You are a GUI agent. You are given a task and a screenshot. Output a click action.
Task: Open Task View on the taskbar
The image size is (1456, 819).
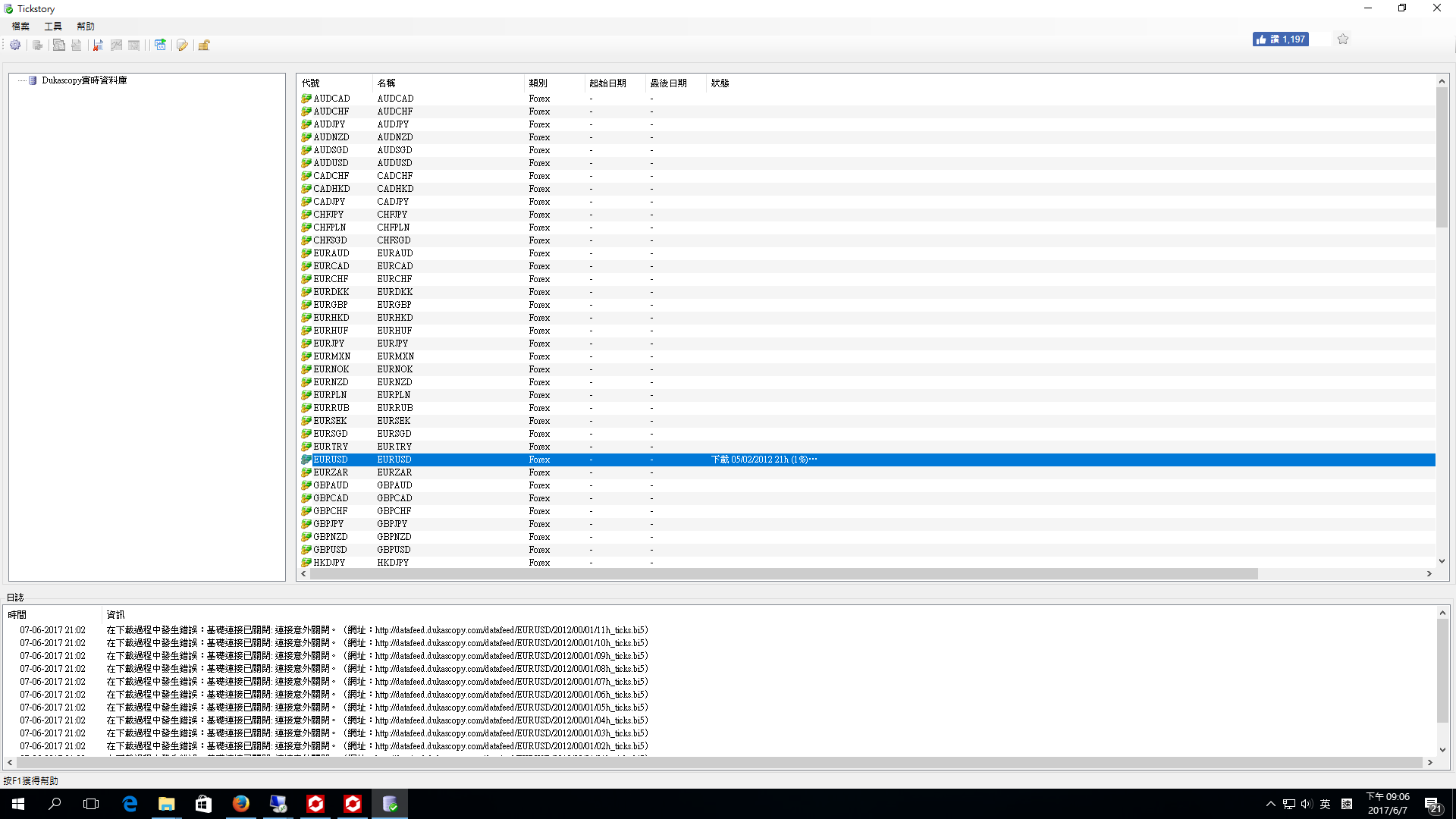[91, 804]
